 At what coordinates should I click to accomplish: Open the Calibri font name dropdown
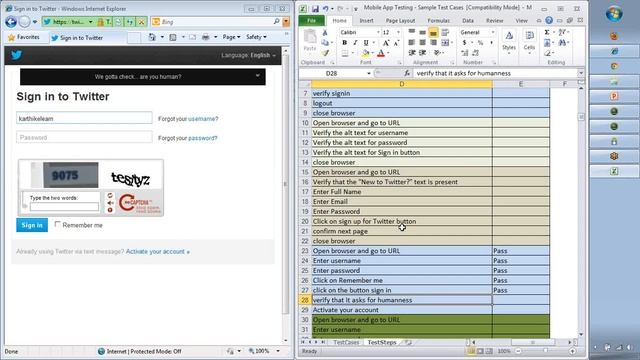[x=378, y=32]
